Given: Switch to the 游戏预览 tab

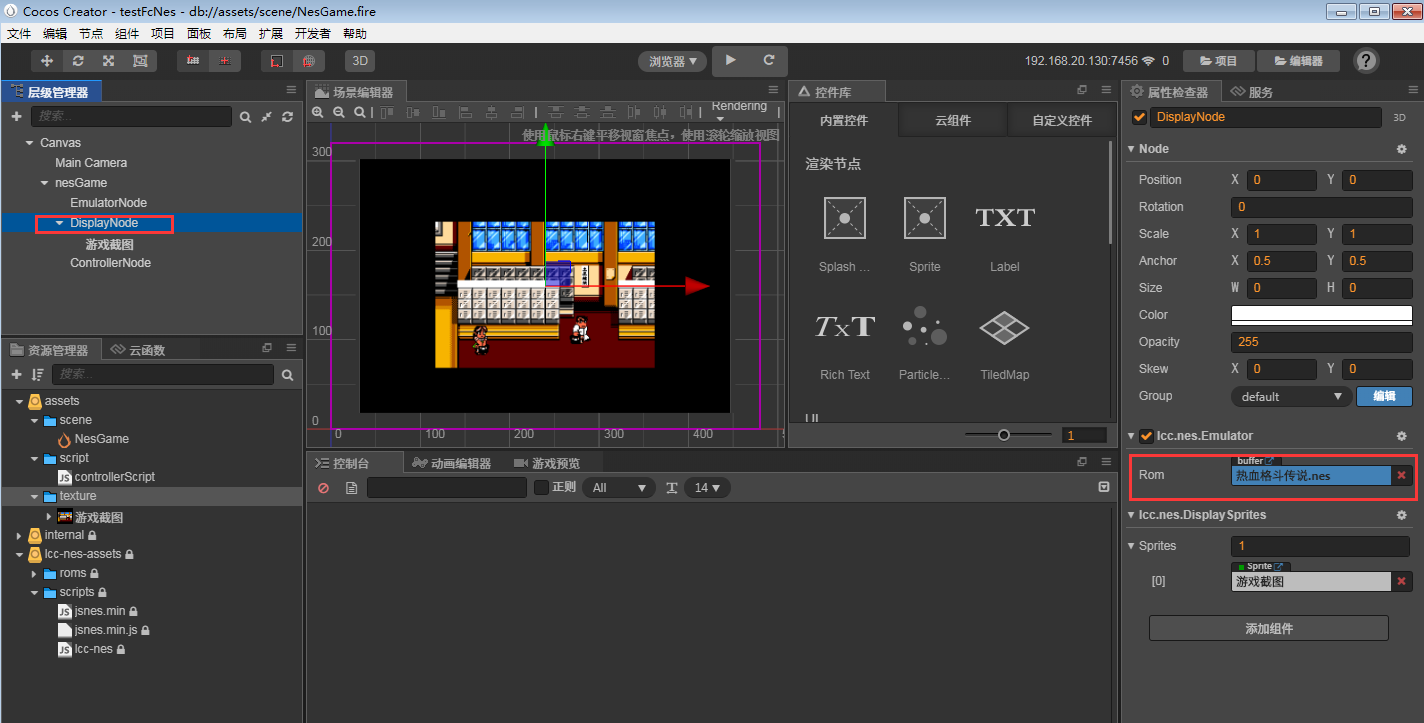Looking at the screenshot, I should 546,463.
